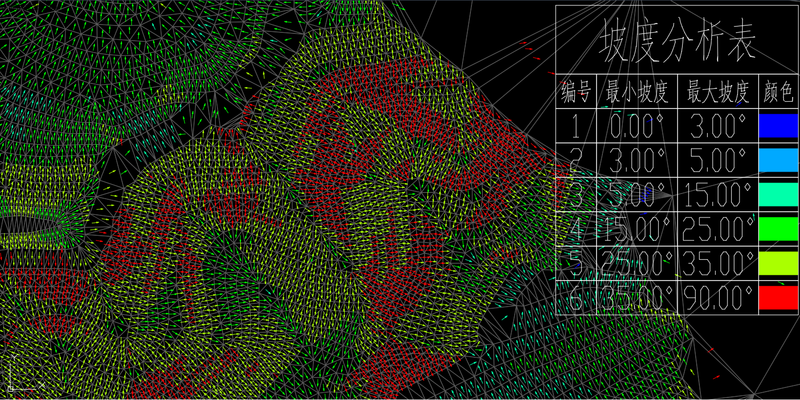The image size is (800, 400).
Task: Click the 35.00° maximum slope cell
Action: tap(718, 263)
